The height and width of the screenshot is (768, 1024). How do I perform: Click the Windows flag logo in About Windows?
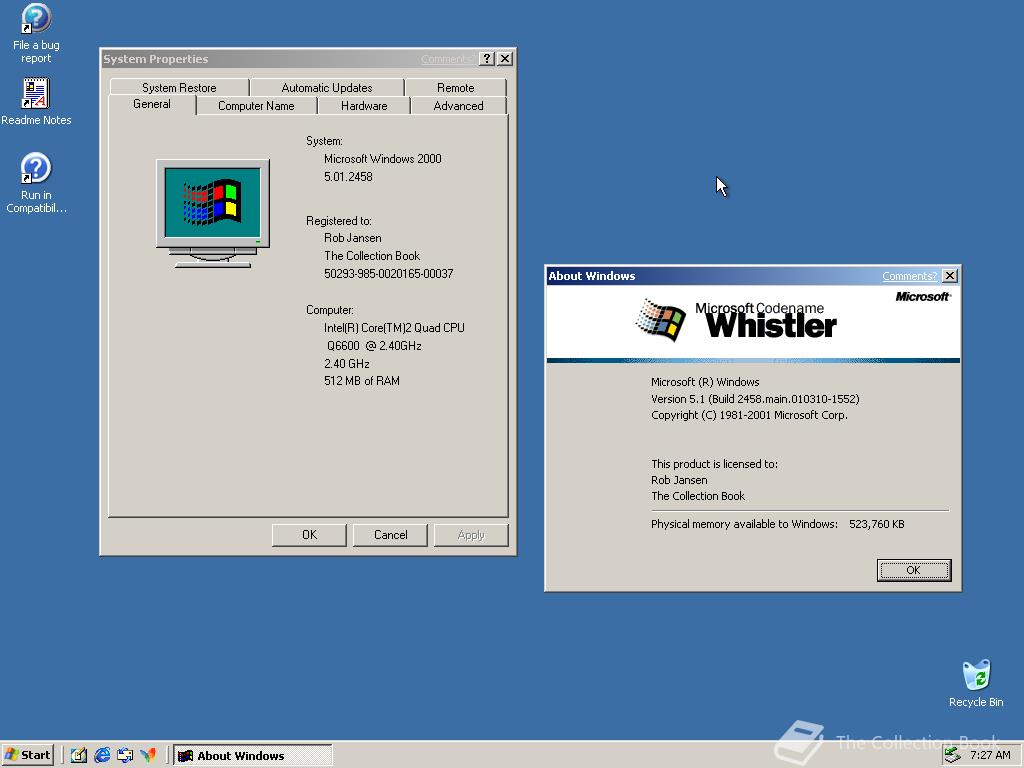coord(660,321)
